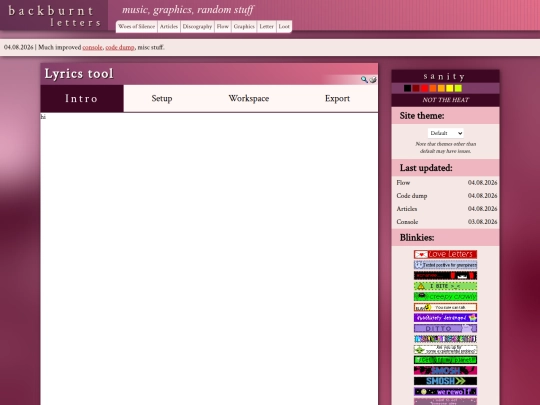Click 'Console' in Last updated list
Screen dimensions: 540x405
pyautogui.click(x=407, y=222)
